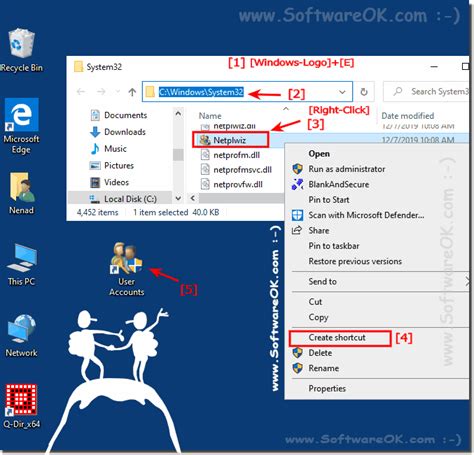Launch Microsoft Edge from the desktop
This screenshot has height=455, width=474.
(x=21, y=126)
